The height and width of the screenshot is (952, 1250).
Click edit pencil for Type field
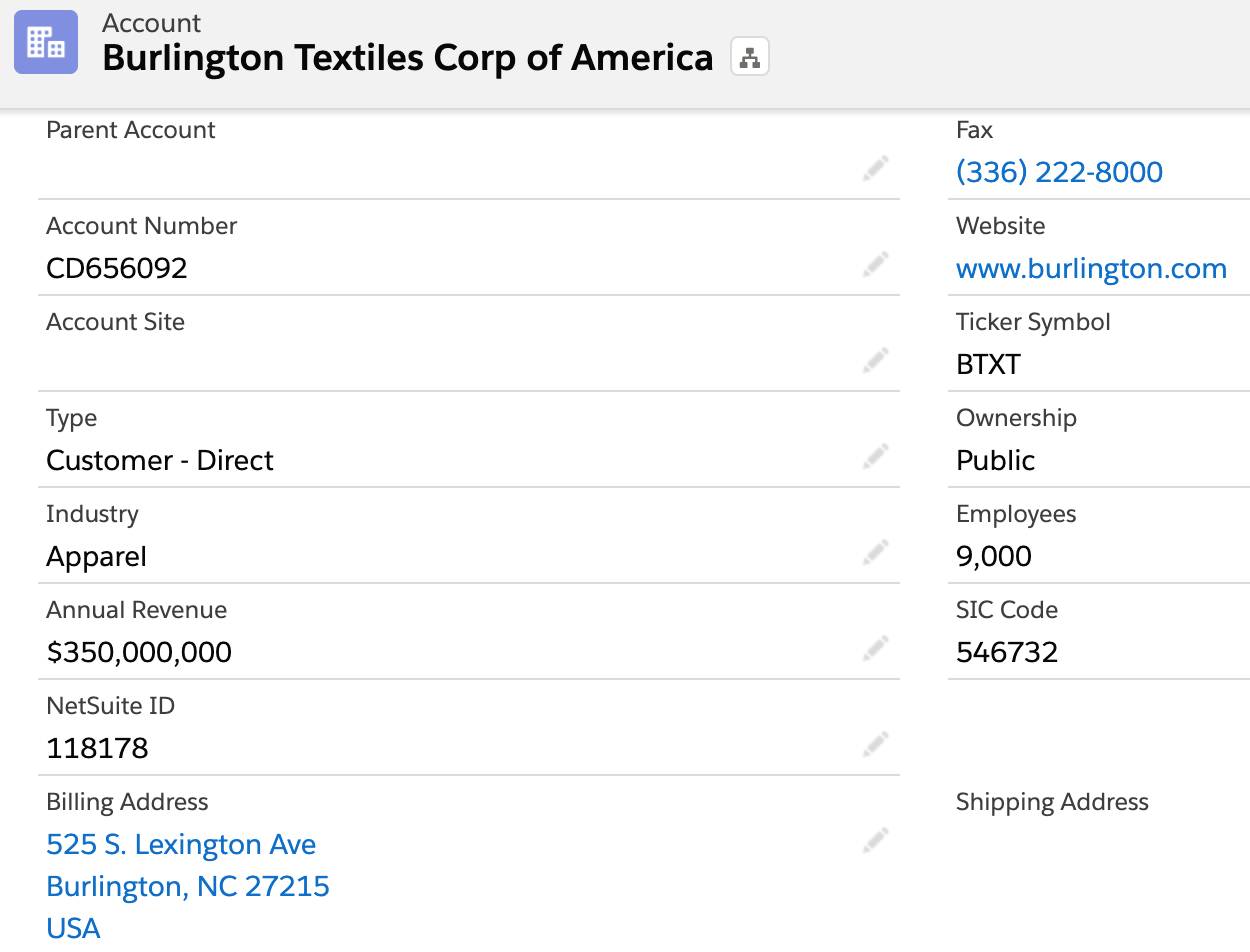[876, 457]
